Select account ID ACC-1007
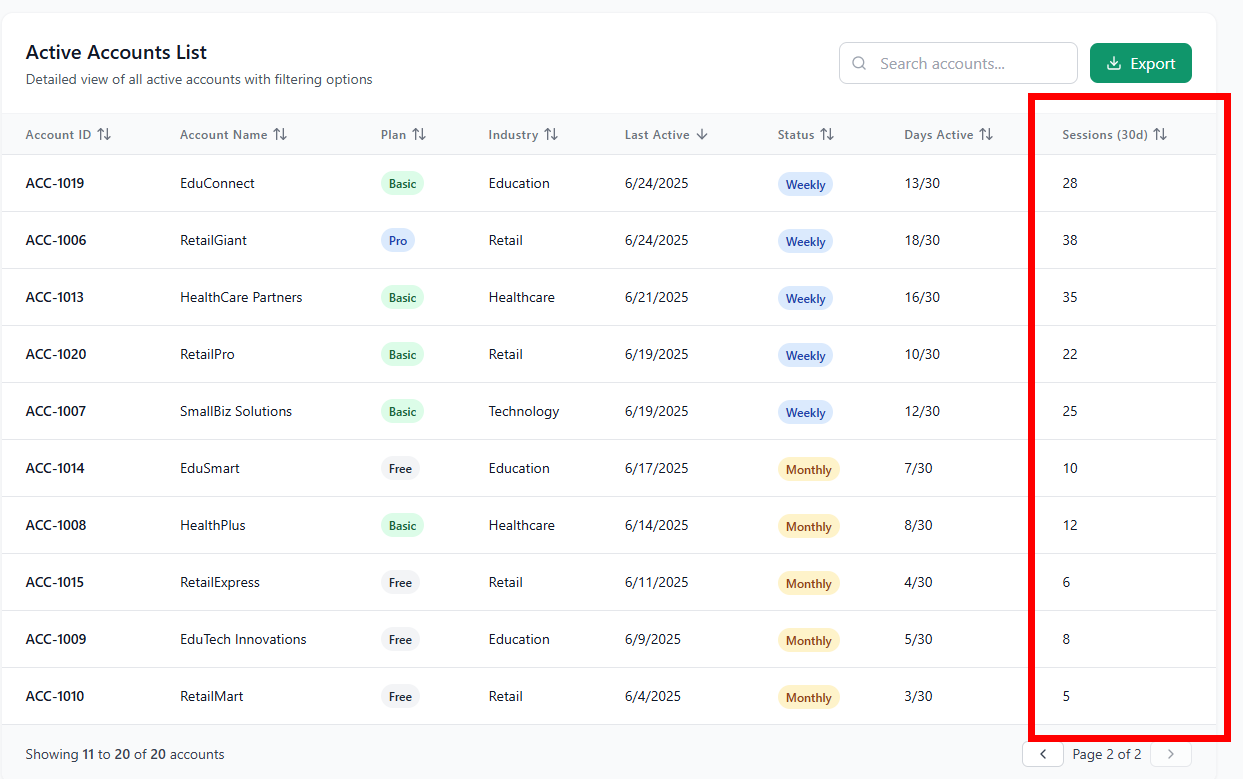This screenshot has width=1243, height=779. 56,411
